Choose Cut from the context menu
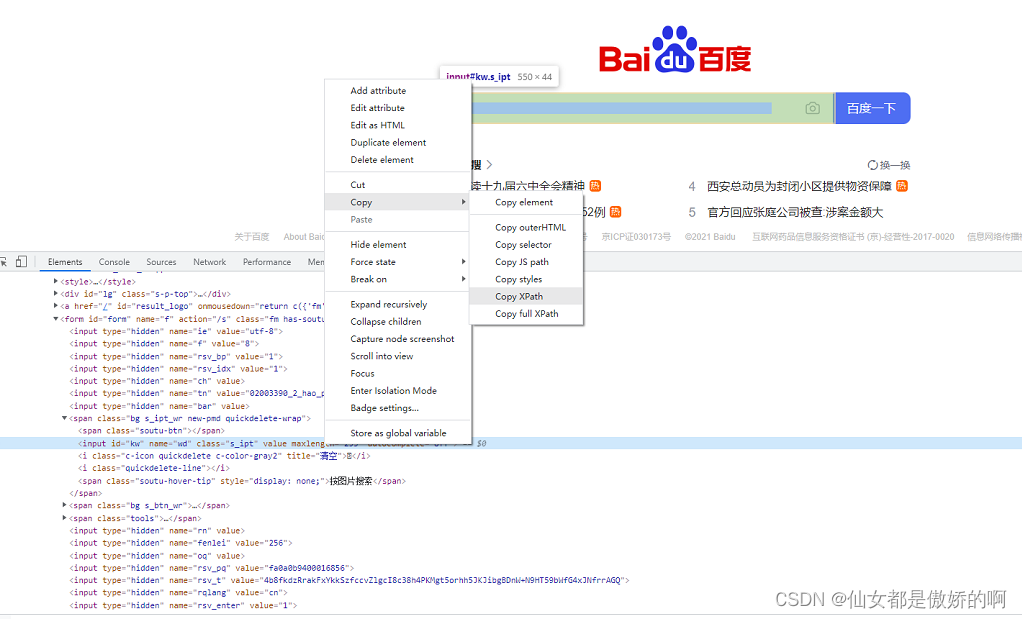The height and width of the screenshot is (619, 1022). pyautogui.click(x=398, y=185)
